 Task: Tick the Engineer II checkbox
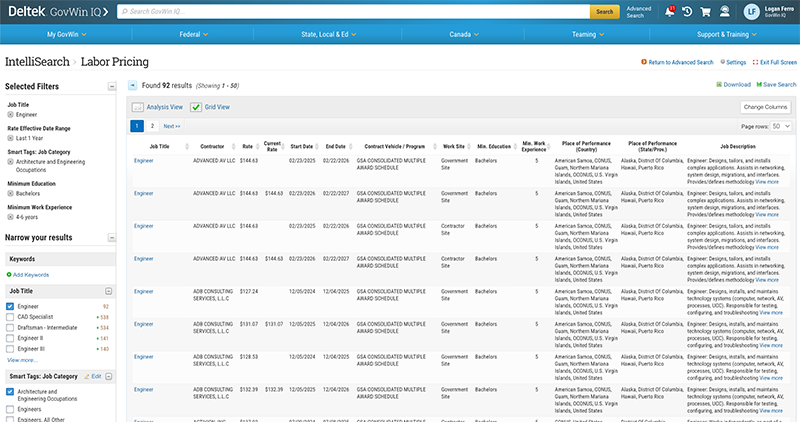[10, 338]
